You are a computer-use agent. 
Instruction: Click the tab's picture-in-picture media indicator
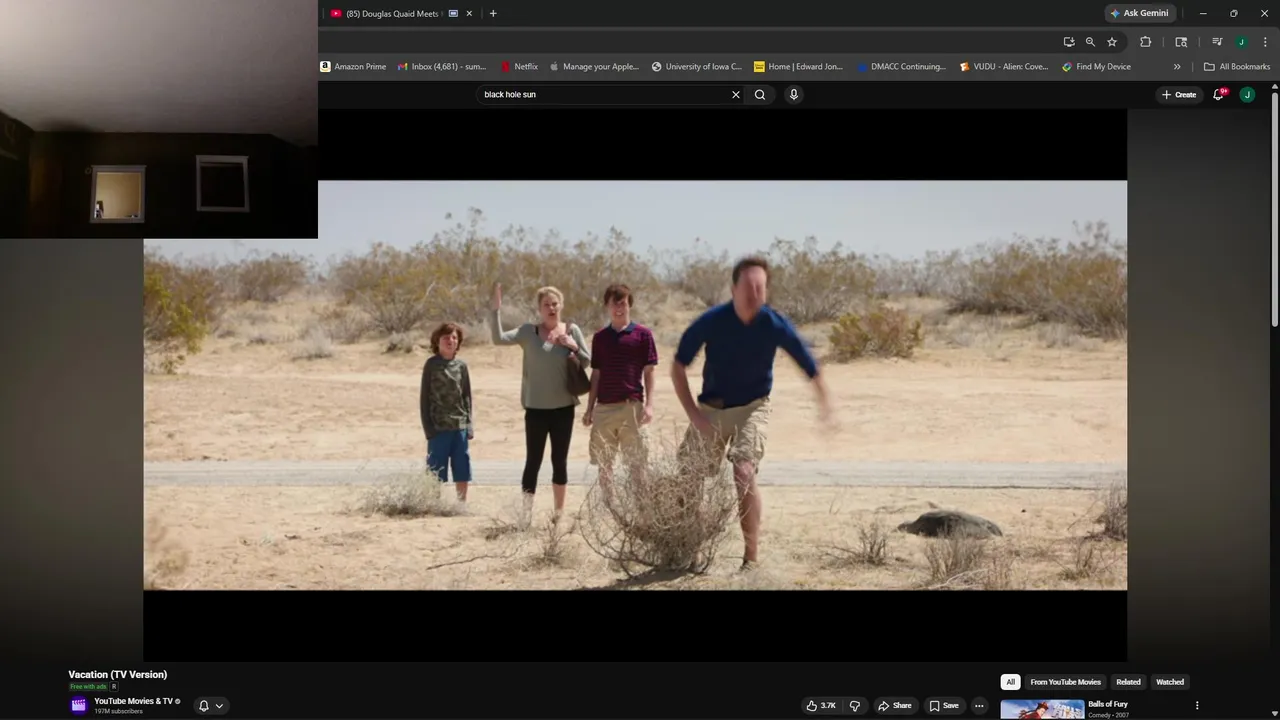453,13
